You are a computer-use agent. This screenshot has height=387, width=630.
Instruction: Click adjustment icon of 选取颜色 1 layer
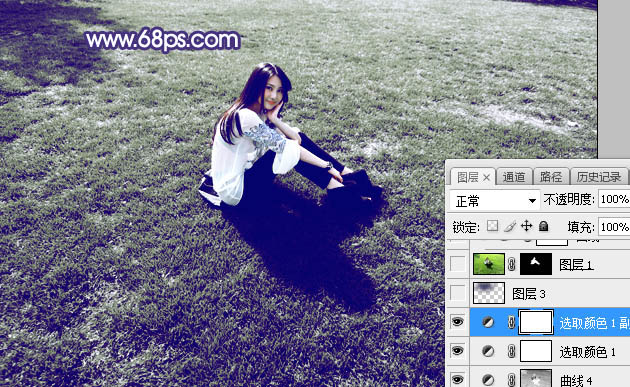tap(488, 351)
